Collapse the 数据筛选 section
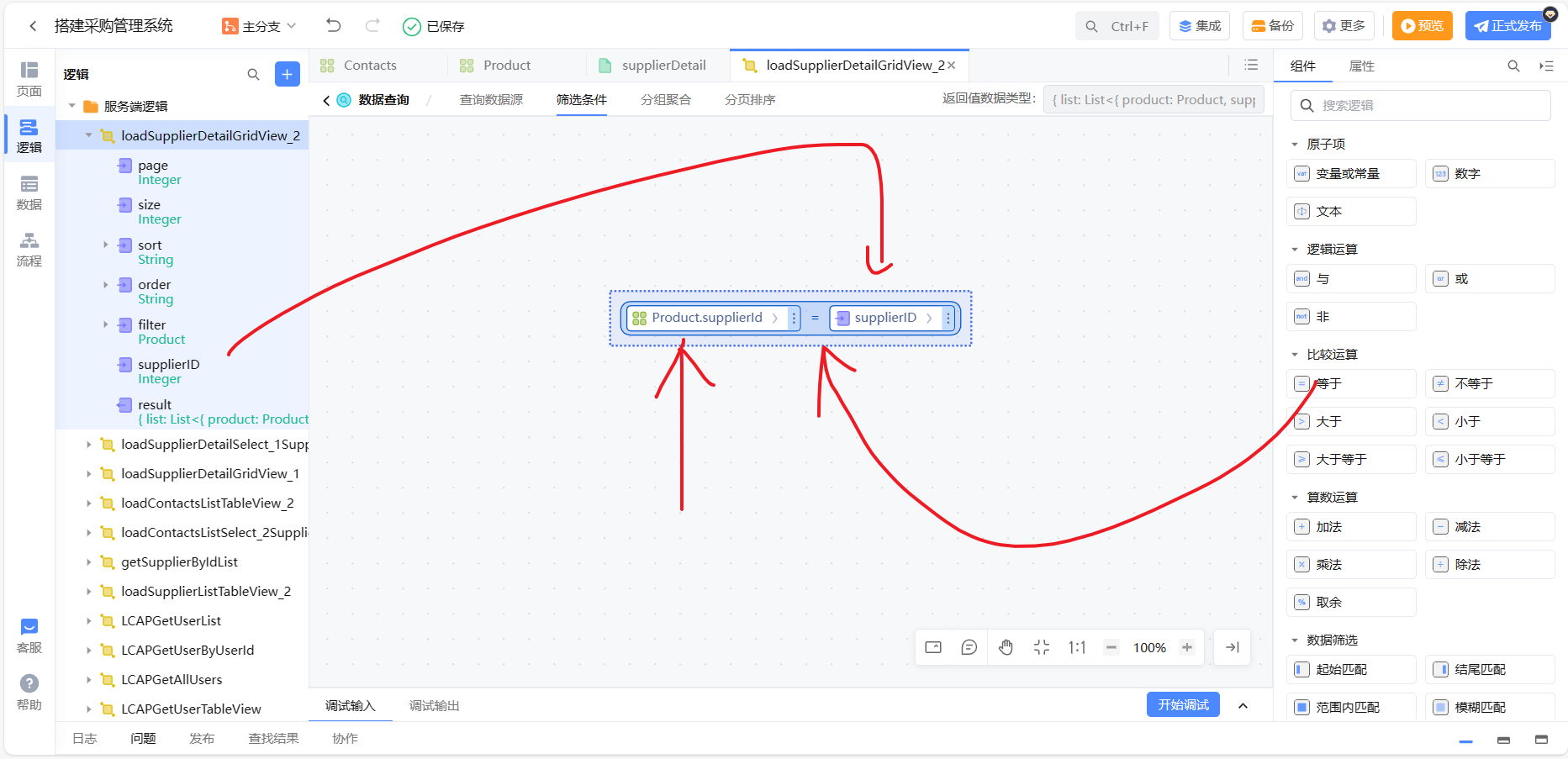The height and width of the screenshot is (759, 1568). coord(1295,640)
